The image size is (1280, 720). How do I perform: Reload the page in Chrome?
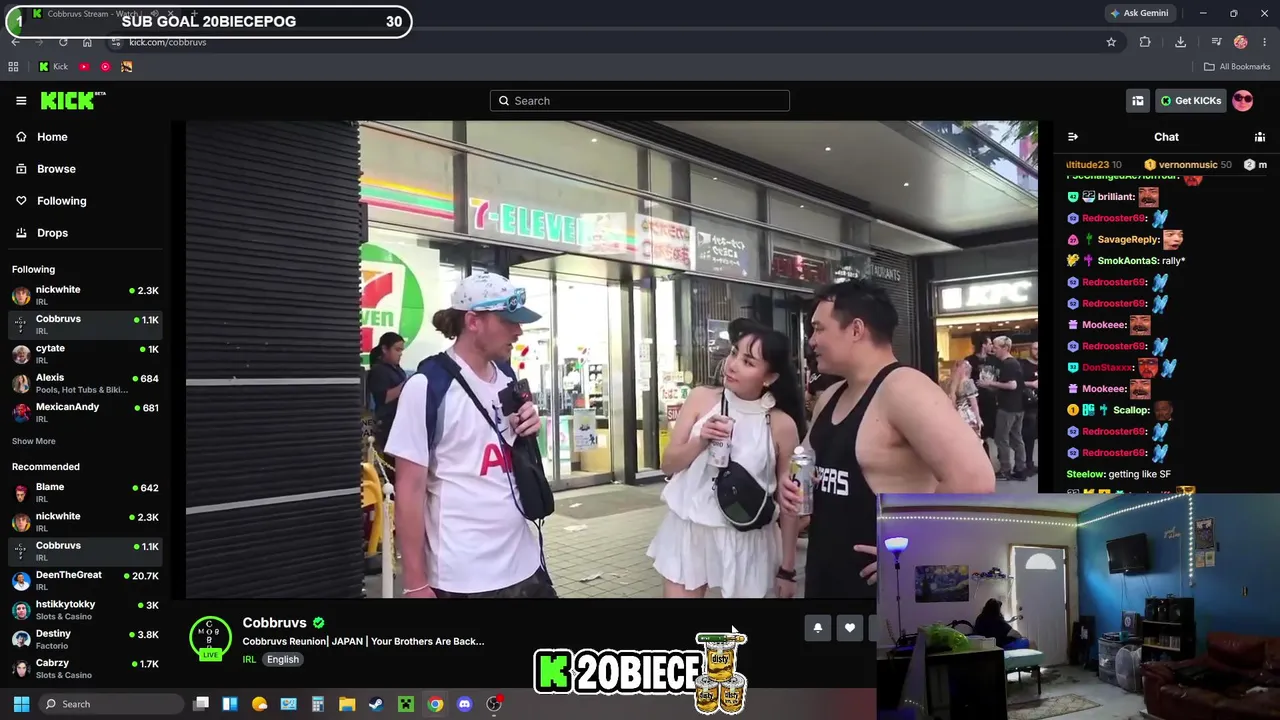pos(63,42)
